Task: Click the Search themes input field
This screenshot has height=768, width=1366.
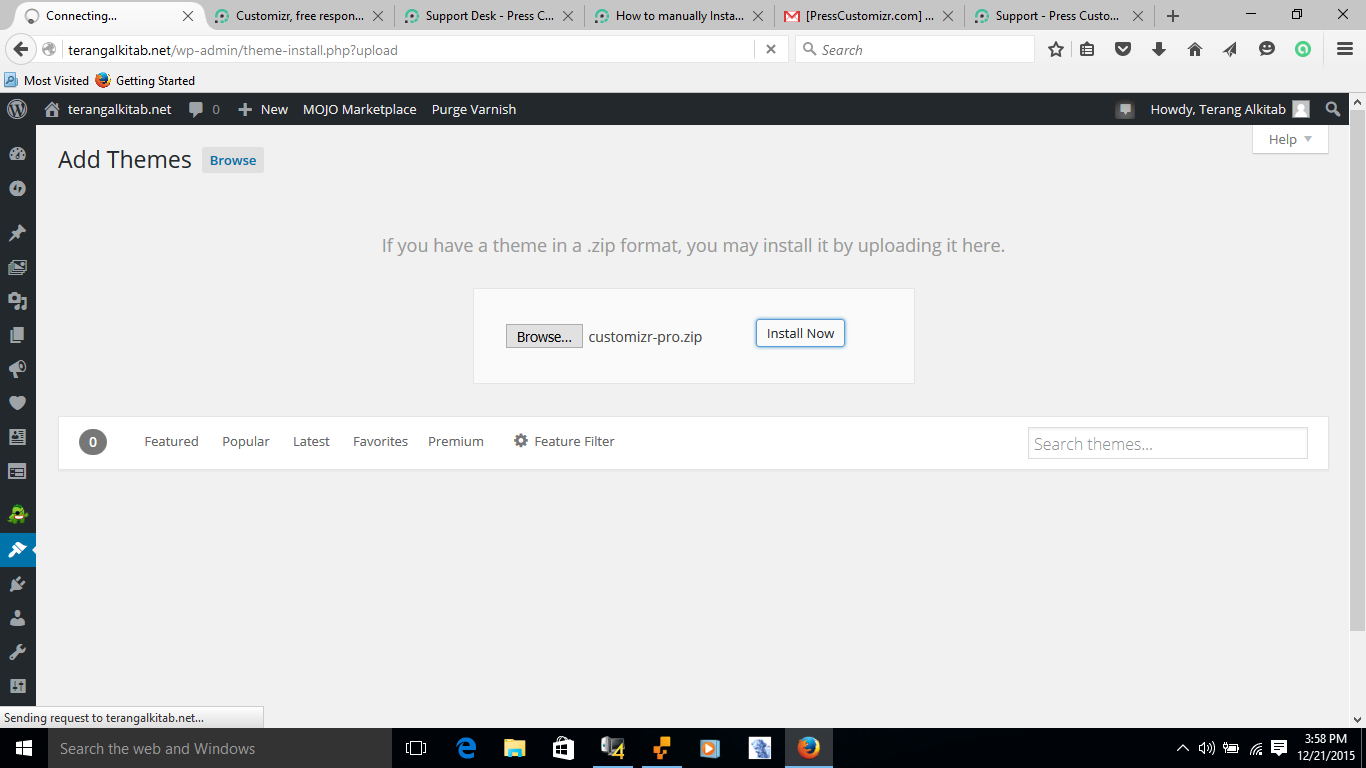Action: (1167, 444)
